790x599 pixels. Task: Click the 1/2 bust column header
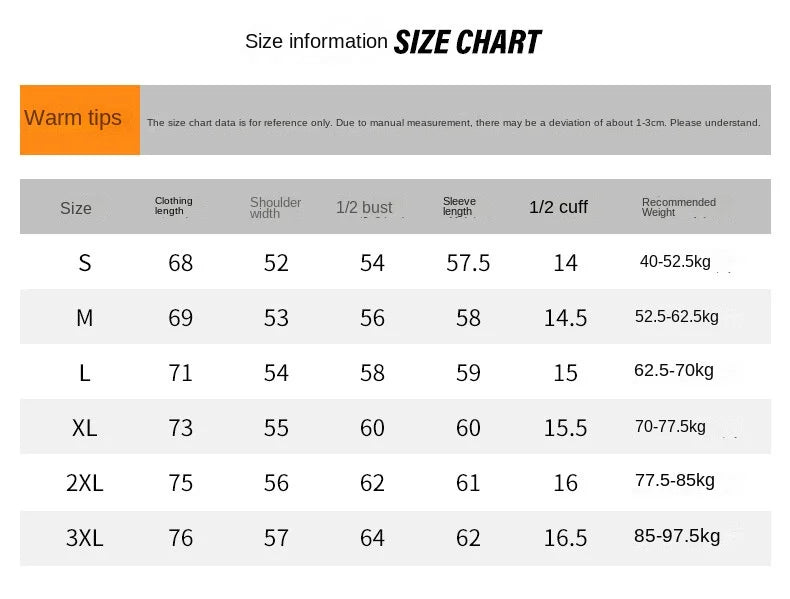click(364, 208)
